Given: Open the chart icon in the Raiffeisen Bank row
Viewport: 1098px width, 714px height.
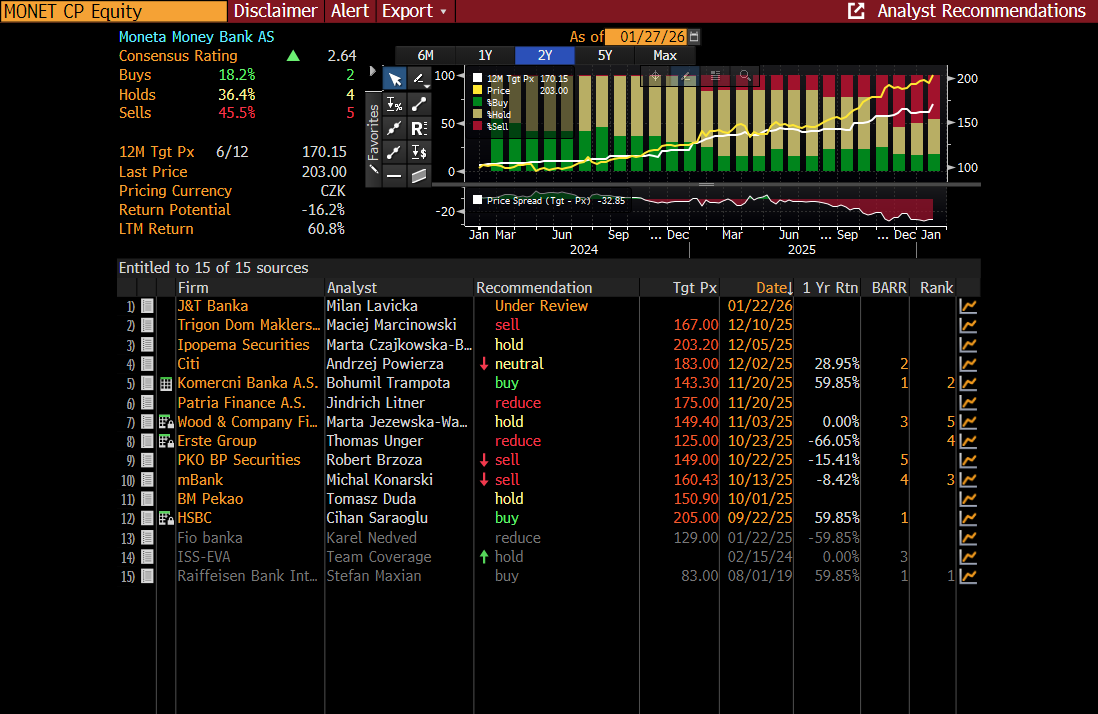Looking at the screenshot, I should tap(968, 576).
